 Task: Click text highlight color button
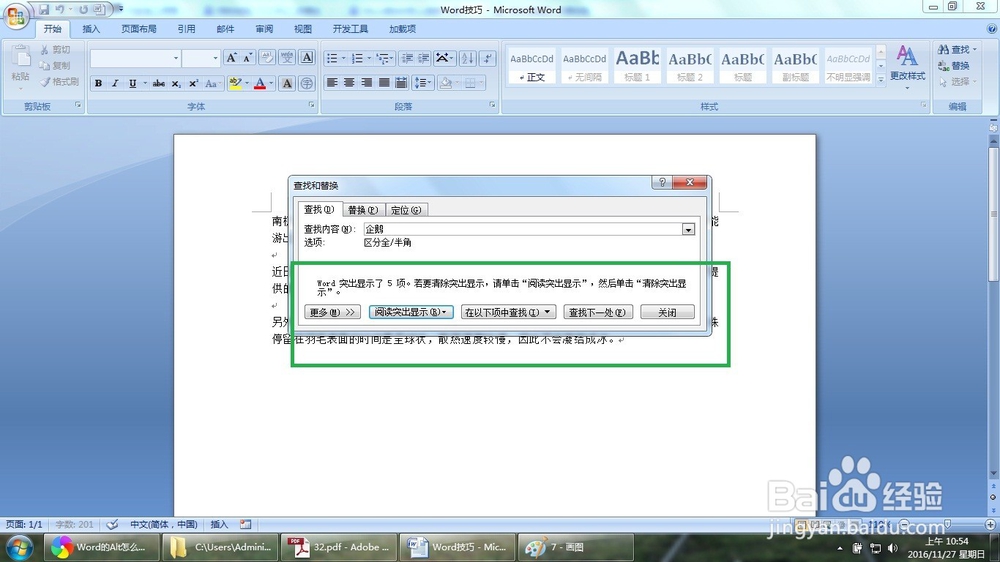point(235,84)
